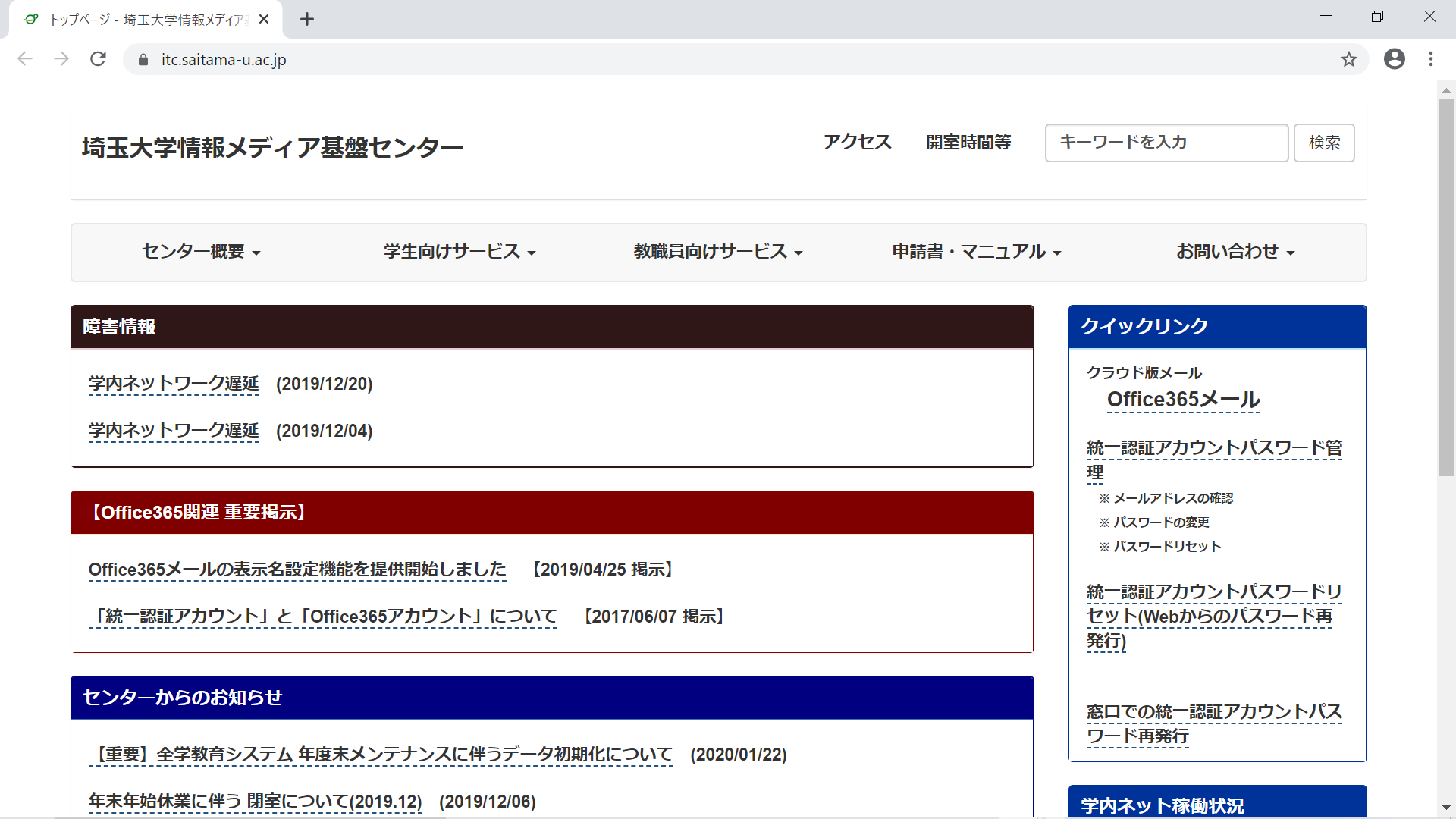Click the クラウド版メール label
The height and width of the screenshot is (819, 1456).
click(1144, 373)
